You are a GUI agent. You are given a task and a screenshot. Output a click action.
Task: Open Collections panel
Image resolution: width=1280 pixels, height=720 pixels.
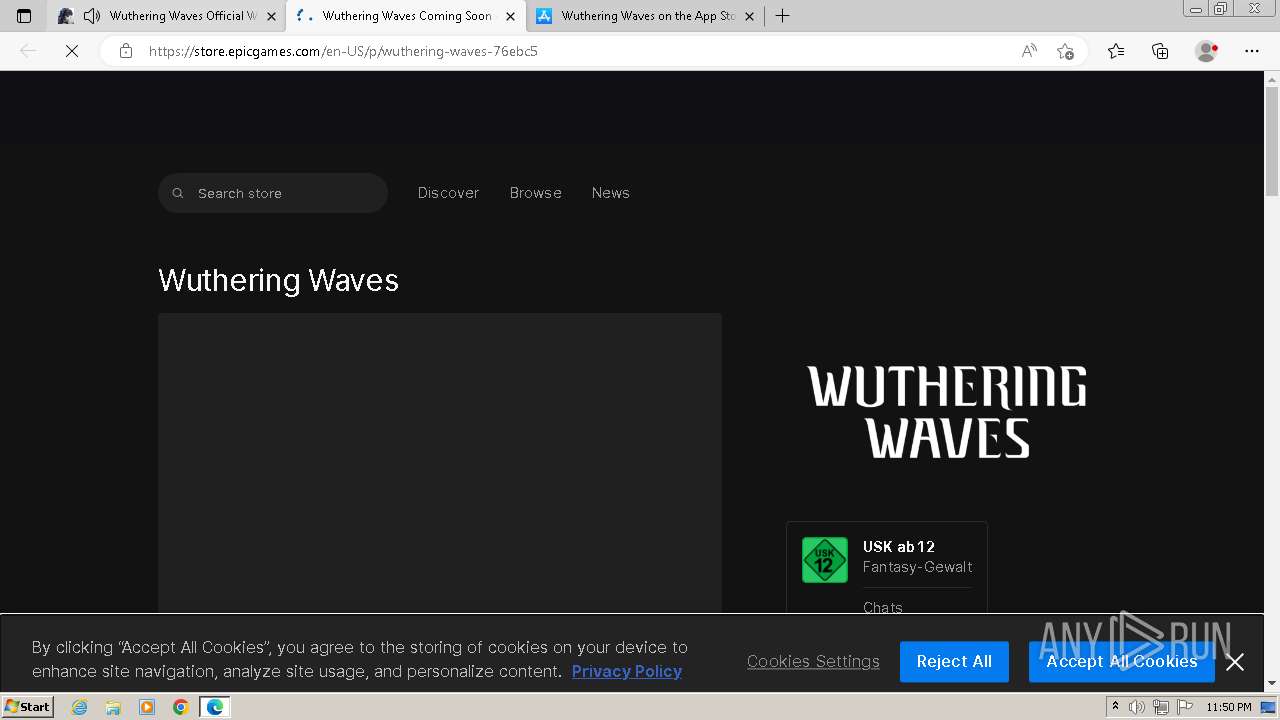click(1160, 51)
